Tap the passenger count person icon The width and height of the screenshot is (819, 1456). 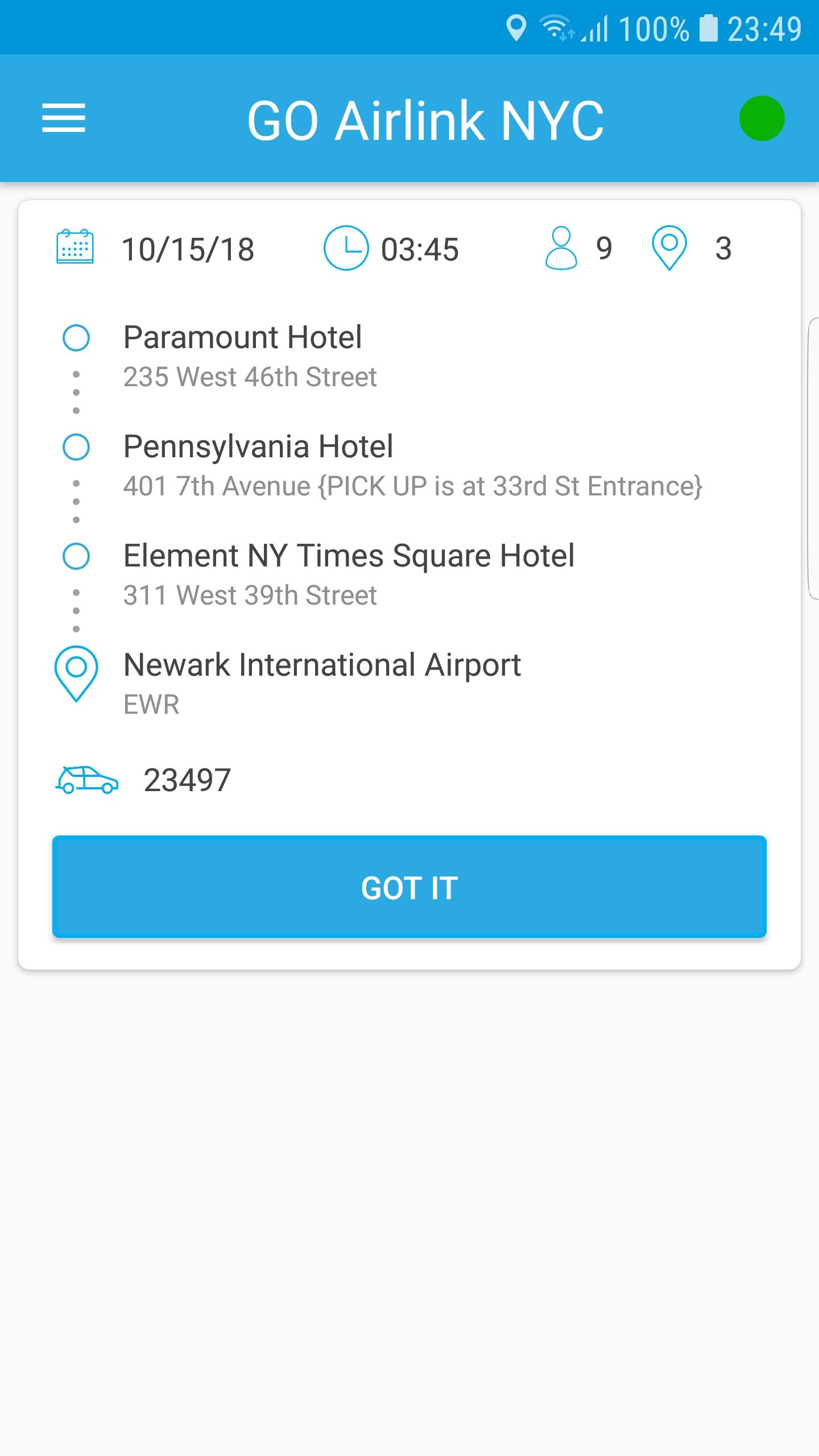click(x=561, y=248)
